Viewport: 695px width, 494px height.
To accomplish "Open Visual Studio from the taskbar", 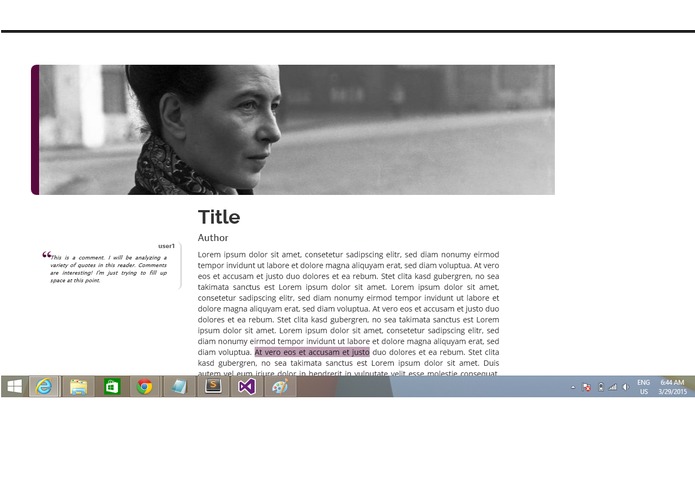I will [246, 386].
